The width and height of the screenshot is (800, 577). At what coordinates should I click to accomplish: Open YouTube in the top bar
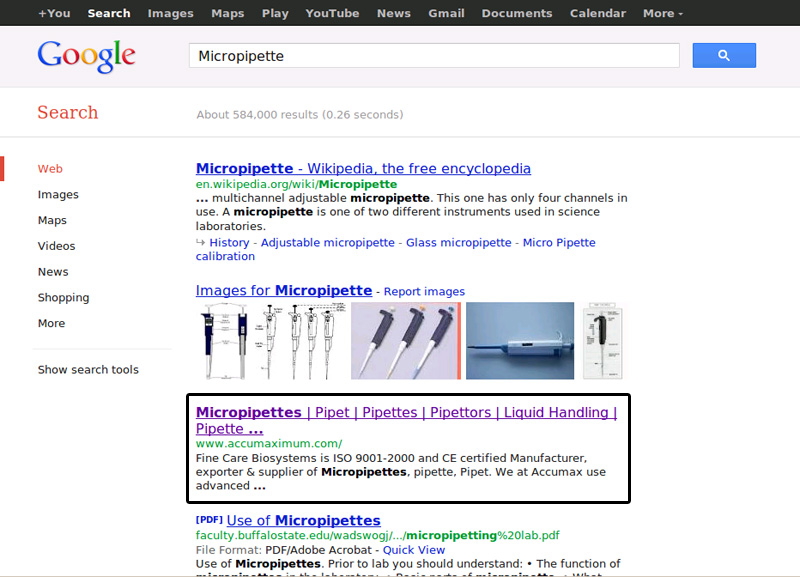[x=332, y=13]
